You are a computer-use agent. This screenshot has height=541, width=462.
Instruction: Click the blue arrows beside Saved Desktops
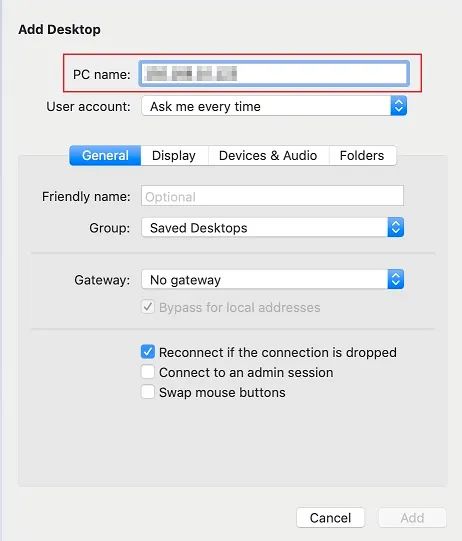pos(395,227)
